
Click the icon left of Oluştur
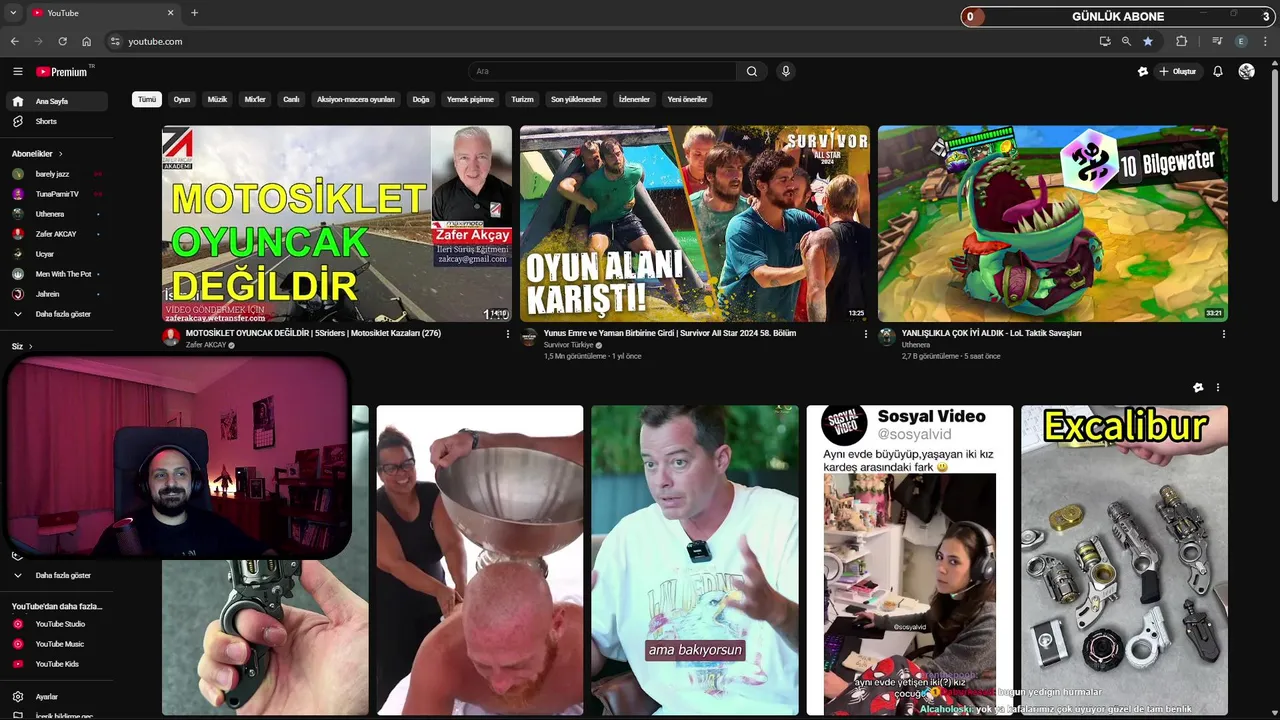1143,71
